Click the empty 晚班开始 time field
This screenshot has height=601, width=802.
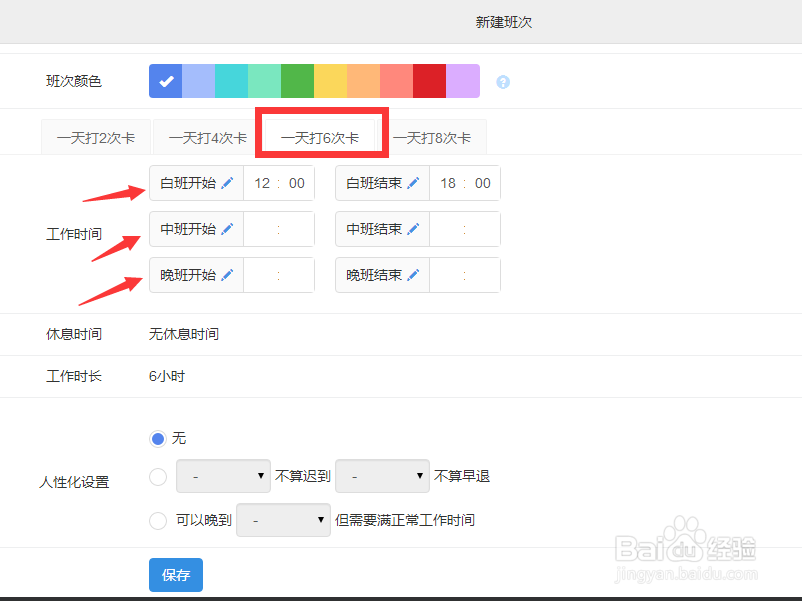click(x=279, y=275)
